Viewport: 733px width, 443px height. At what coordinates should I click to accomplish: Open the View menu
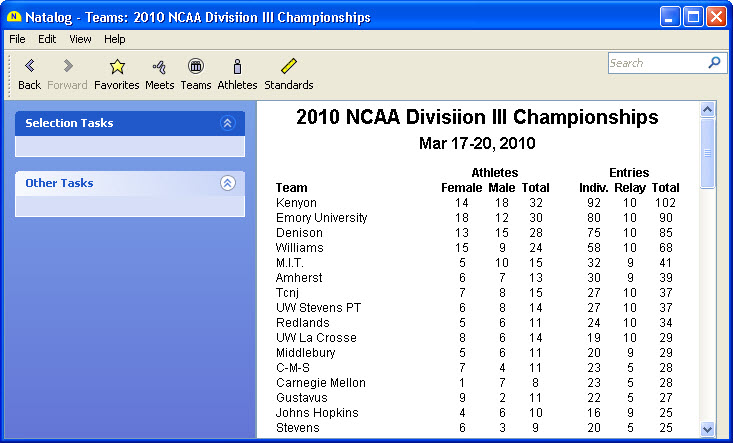click(80, 39)
